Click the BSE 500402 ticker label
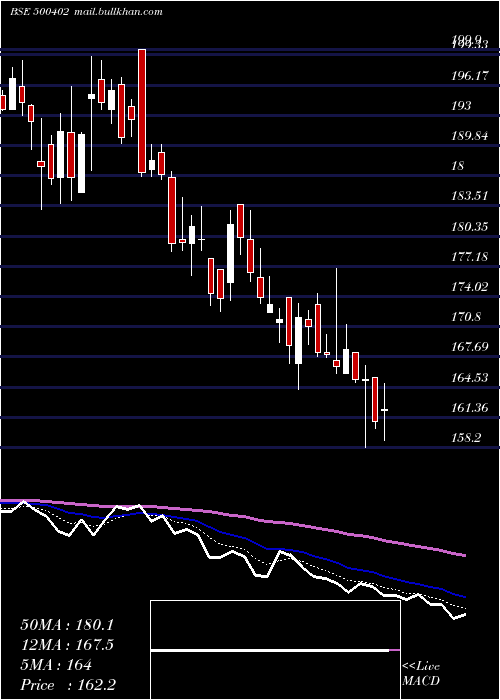500x700 pixels. click(x=39, y=12)
